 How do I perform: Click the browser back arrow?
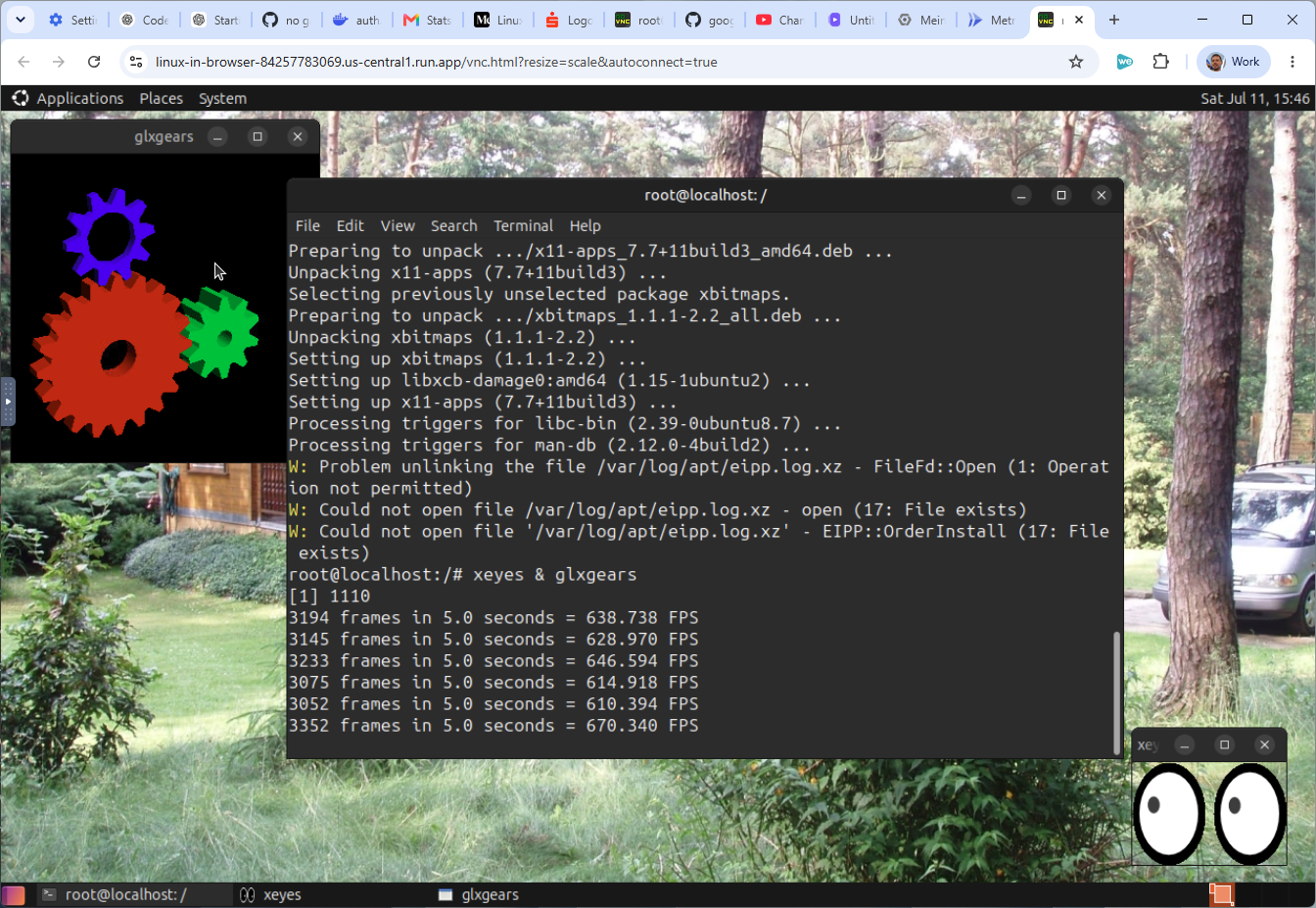(23, 62)
